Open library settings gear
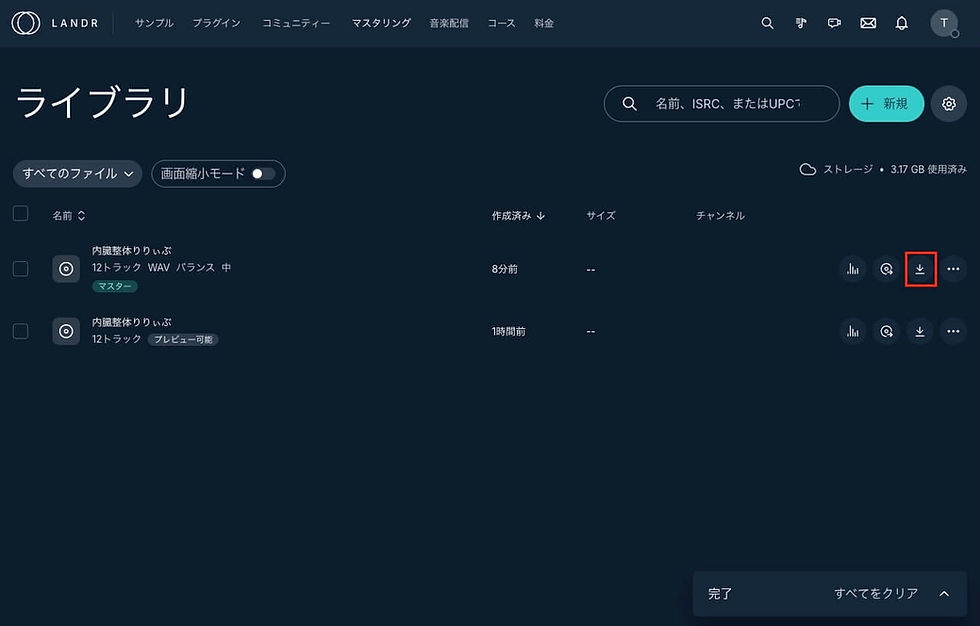Screen dimensions: 980x626 pos(949,104)
